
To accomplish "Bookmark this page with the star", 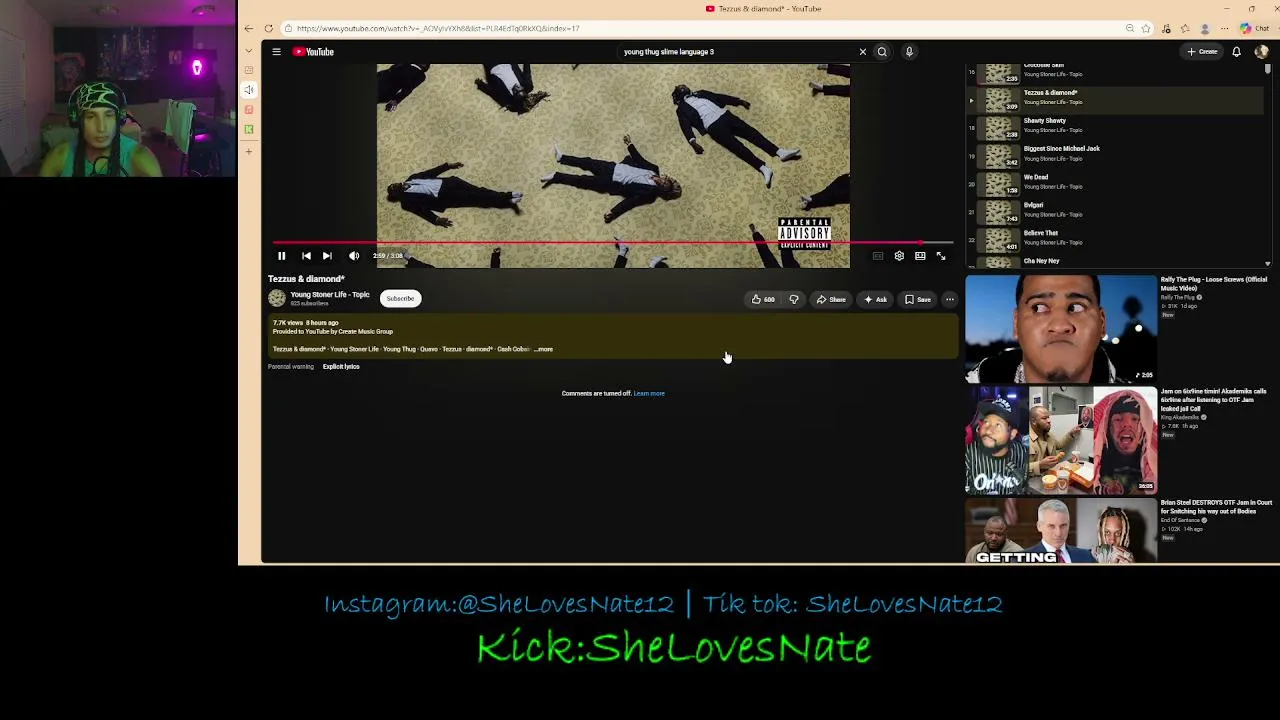I will tap(1147, 28).
